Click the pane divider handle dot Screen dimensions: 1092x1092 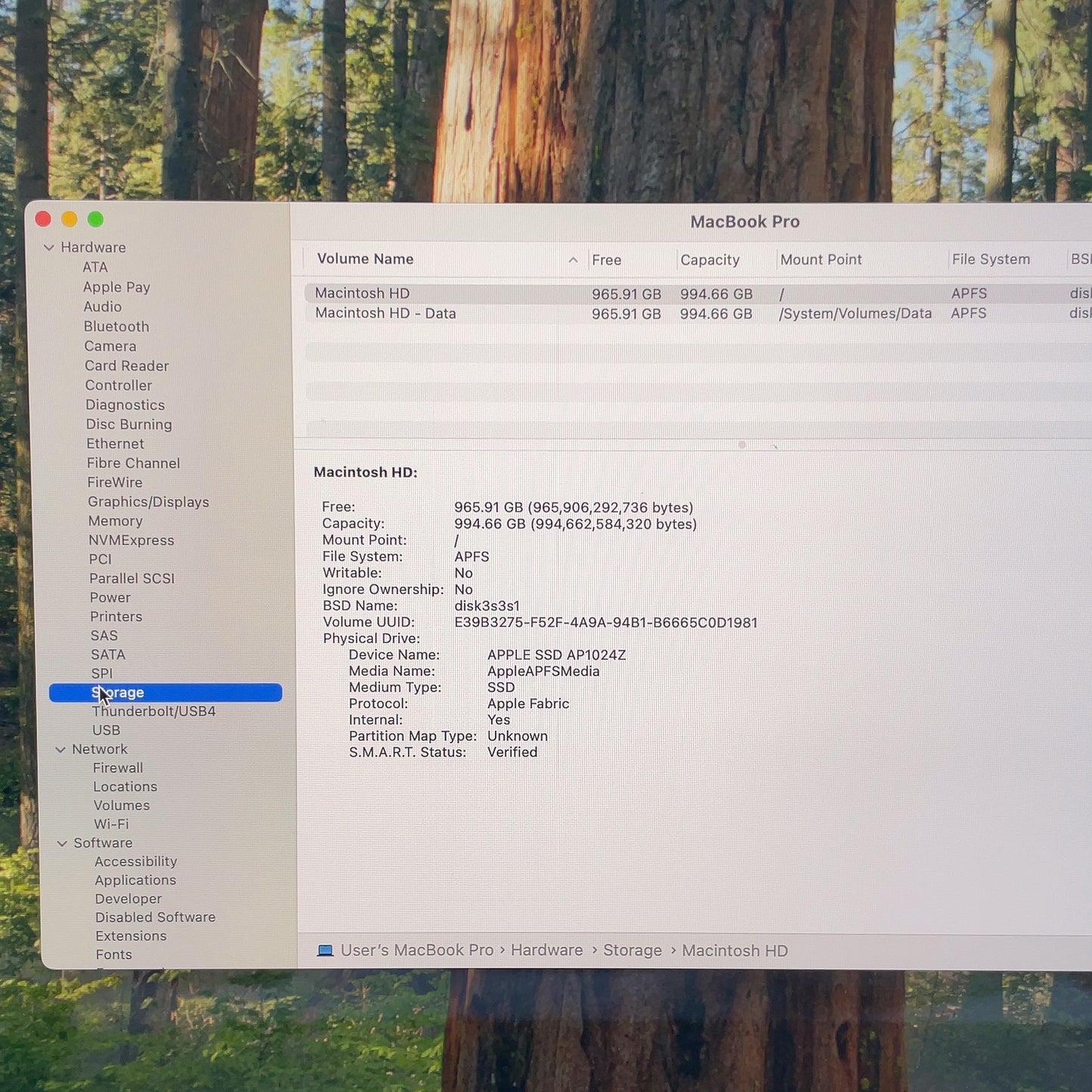pyautogui.click(x=742, y=445)
